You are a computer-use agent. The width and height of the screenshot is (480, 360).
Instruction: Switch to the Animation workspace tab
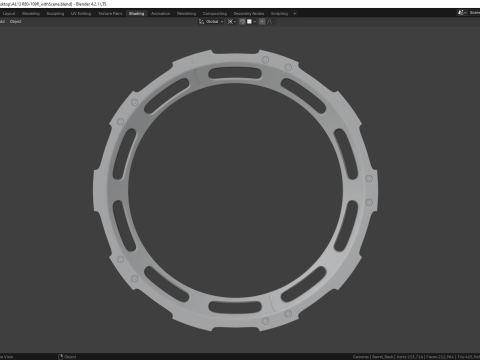coord(160,14)
